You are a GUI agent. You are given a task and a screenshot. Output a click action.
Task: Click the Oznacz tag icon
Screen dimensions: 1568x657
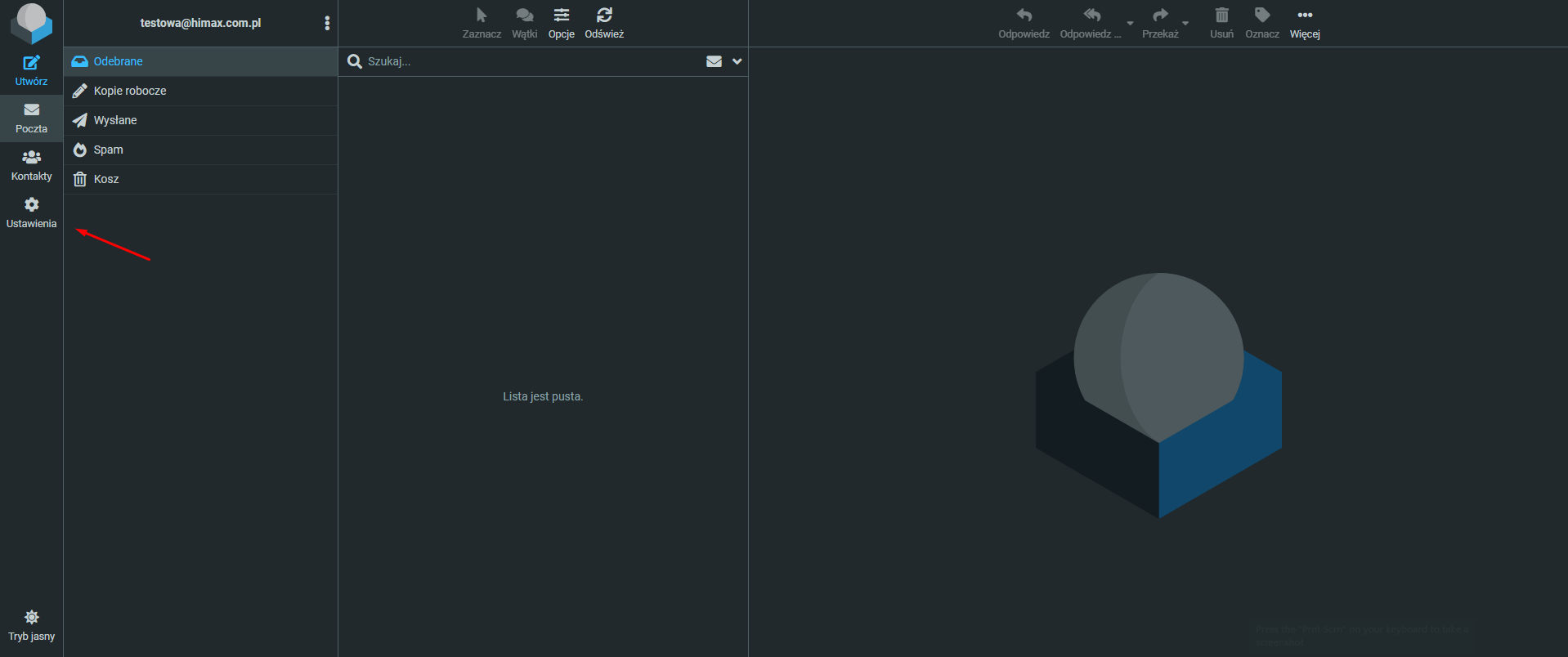coord(1261,16)
